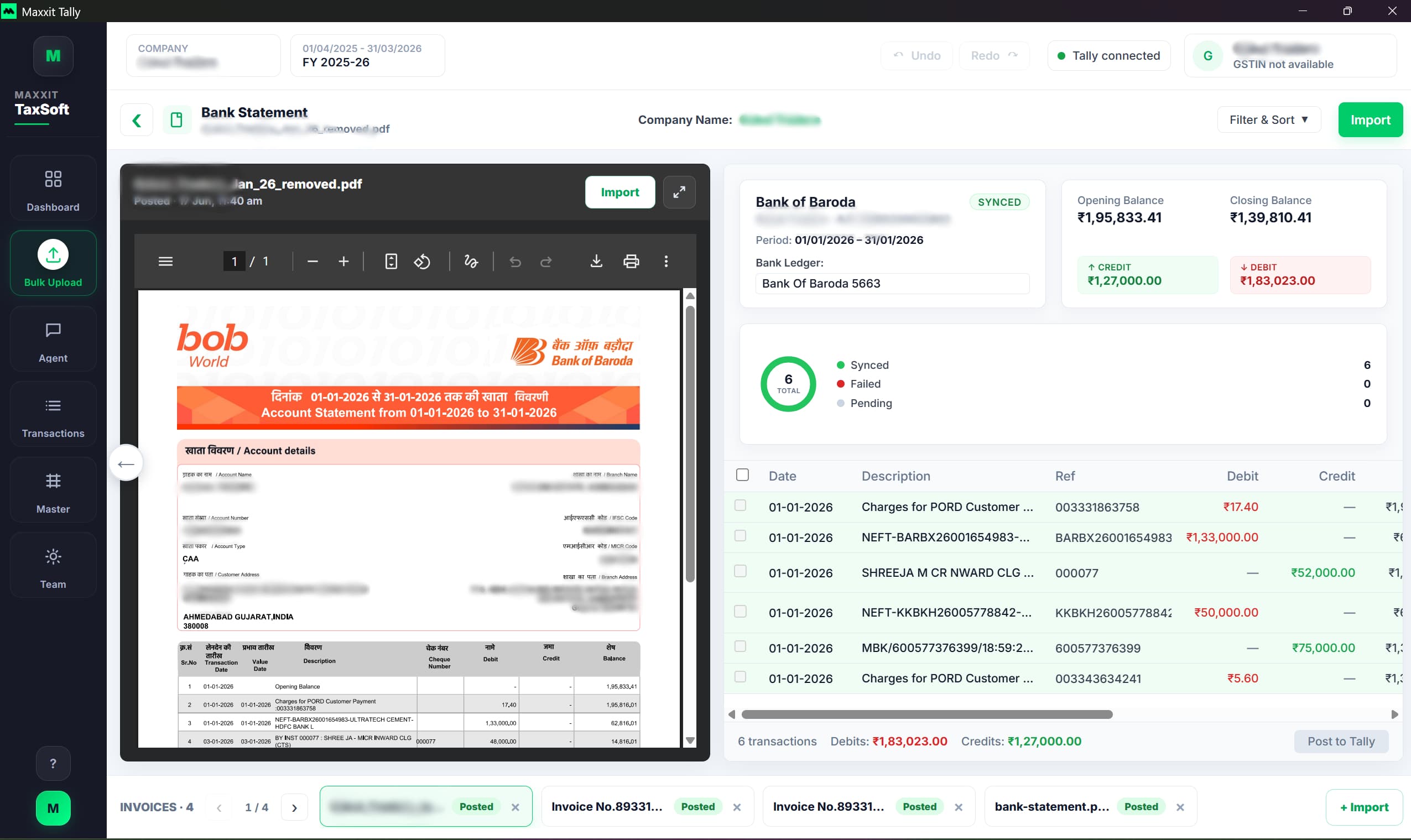1411x840 pixels.
Task: Switch to third Invoice No.89331 tab
Action: (869, 807)
